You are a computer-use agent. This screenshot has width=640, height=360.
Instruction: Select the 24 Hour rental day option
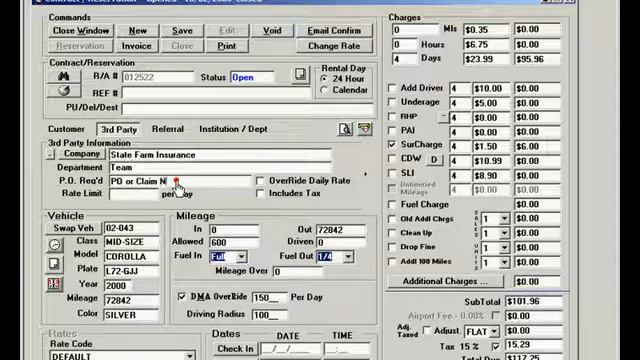[324, 78]
